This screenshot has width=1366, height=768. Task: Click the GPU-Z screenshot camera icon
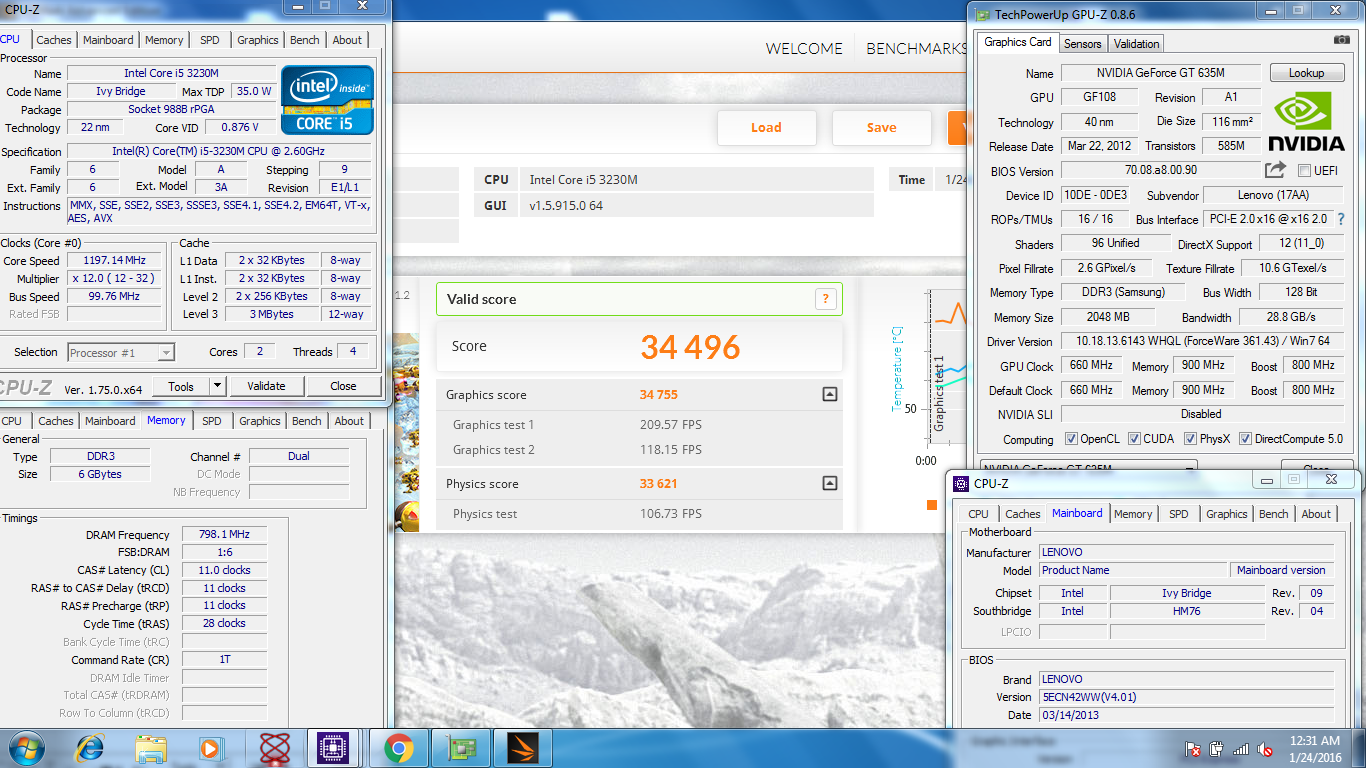(x=1341, y=40)
